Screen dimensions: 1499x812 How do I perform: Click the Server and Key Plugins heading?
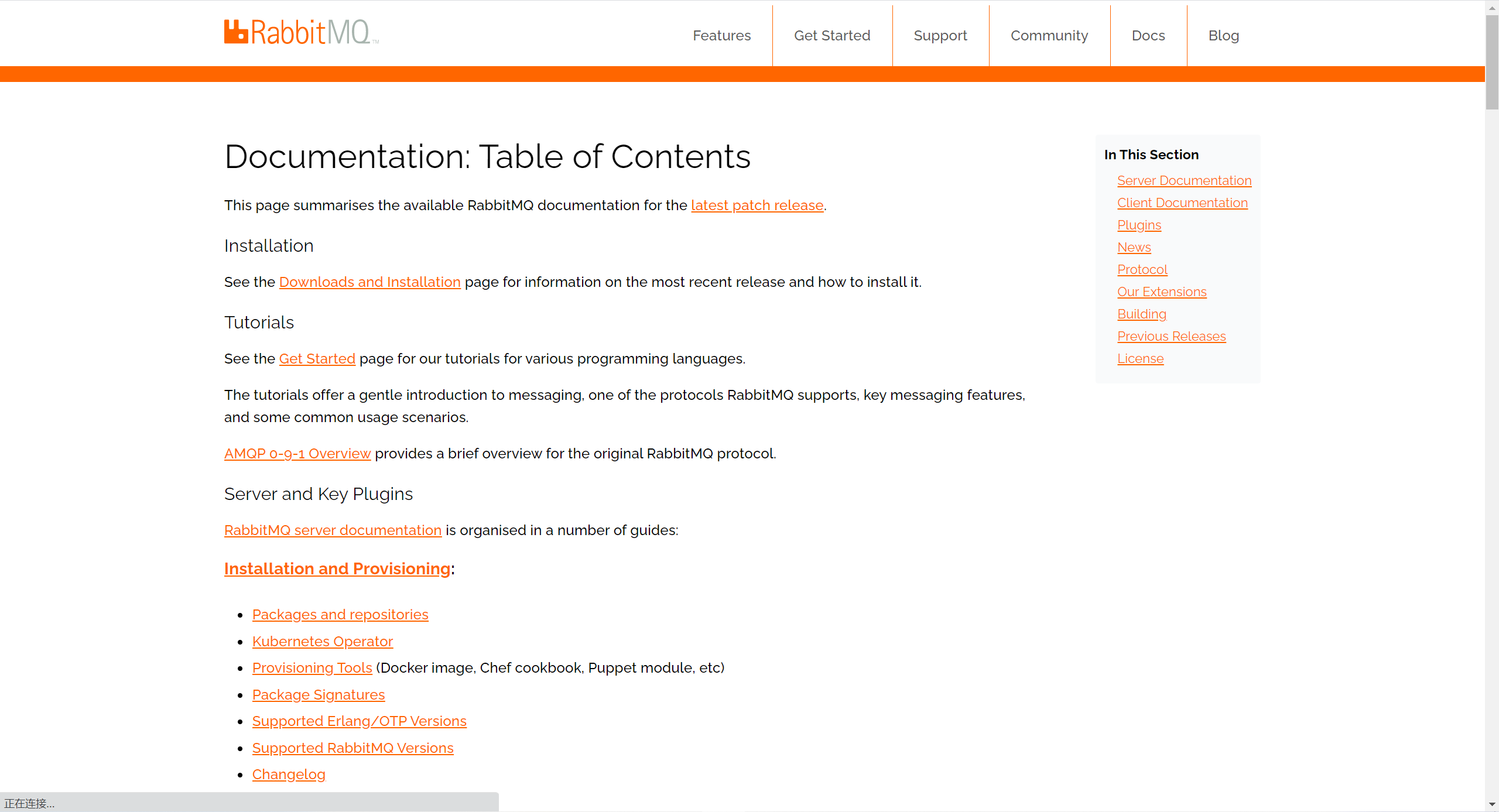pyautogui.click(x=319, y=494)
